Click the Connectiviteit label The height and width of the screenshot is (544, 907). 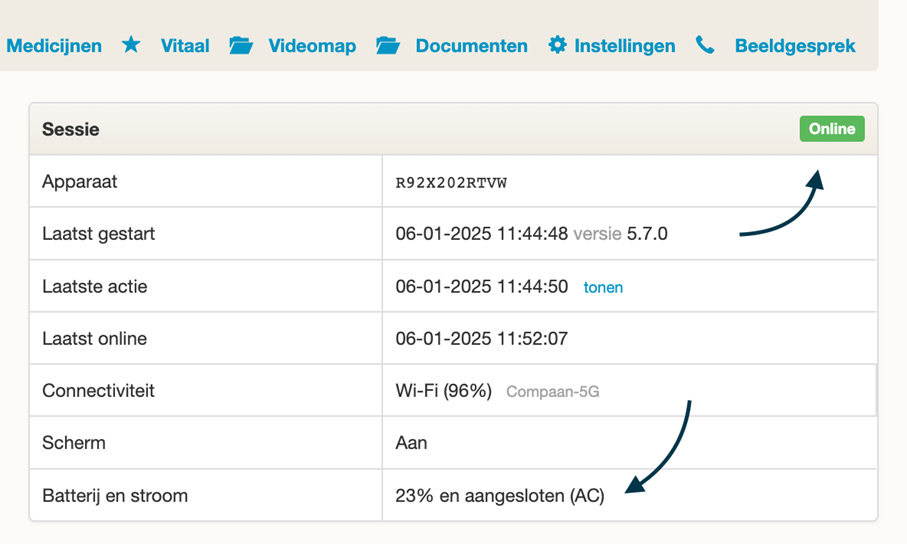point(98,391)
